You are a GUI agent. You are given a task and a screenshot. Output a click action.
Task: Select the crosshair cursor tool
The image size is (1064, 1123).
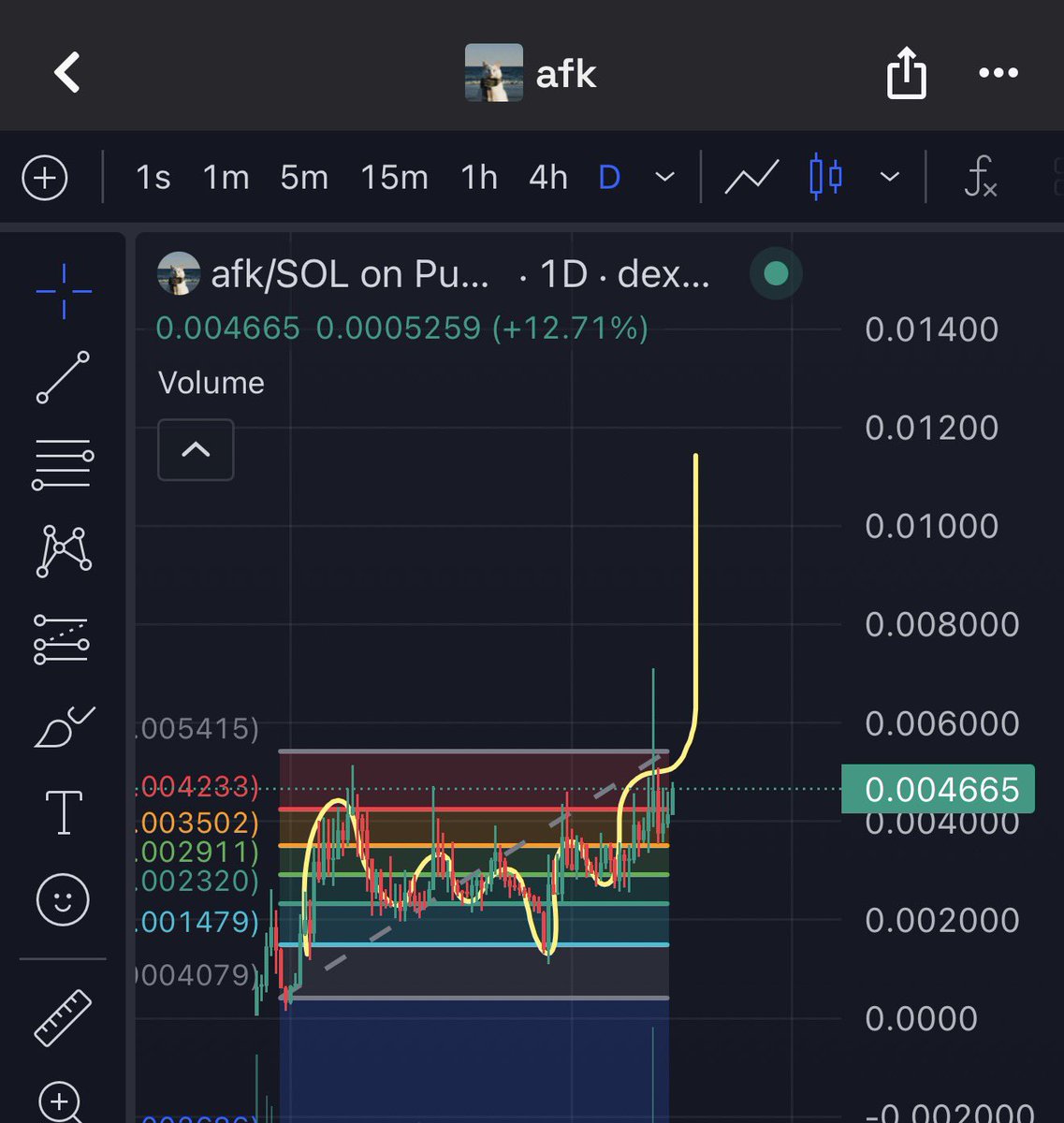point(64,291)
